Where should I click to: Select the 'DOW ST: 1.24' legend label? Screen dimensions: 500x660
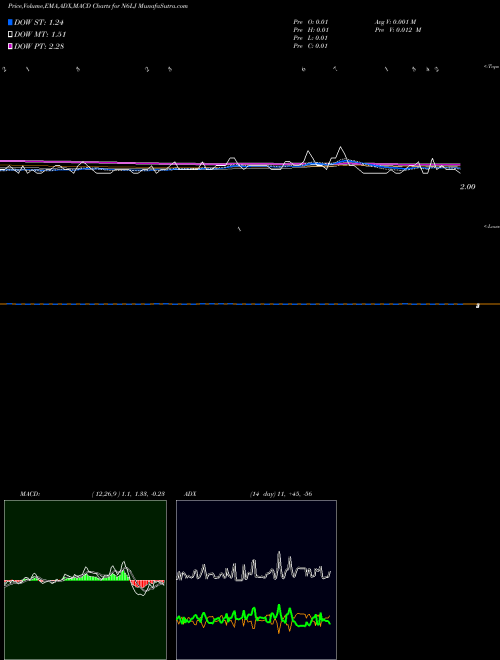pyautogui.click(x=39, y=22)
